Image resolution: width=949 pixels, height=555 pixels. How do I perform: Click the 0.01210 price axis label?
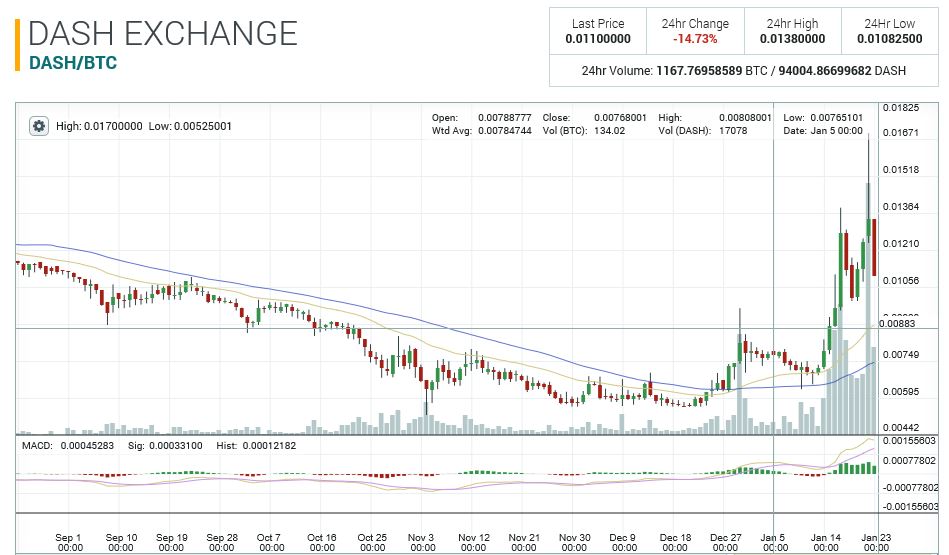901,243
